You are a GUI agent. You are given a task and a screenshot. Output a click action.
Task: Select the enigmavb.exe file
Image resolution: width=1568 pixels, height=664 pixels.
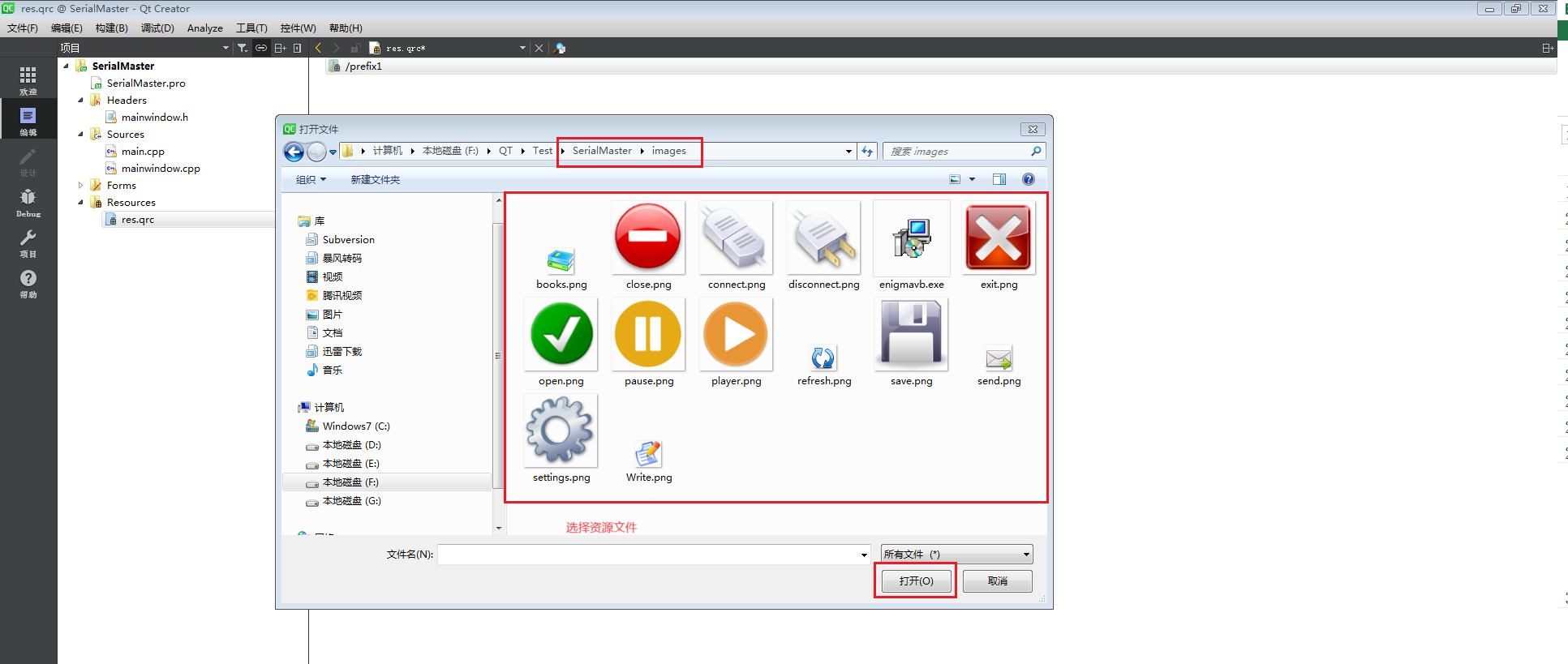(x=912, y=246)
